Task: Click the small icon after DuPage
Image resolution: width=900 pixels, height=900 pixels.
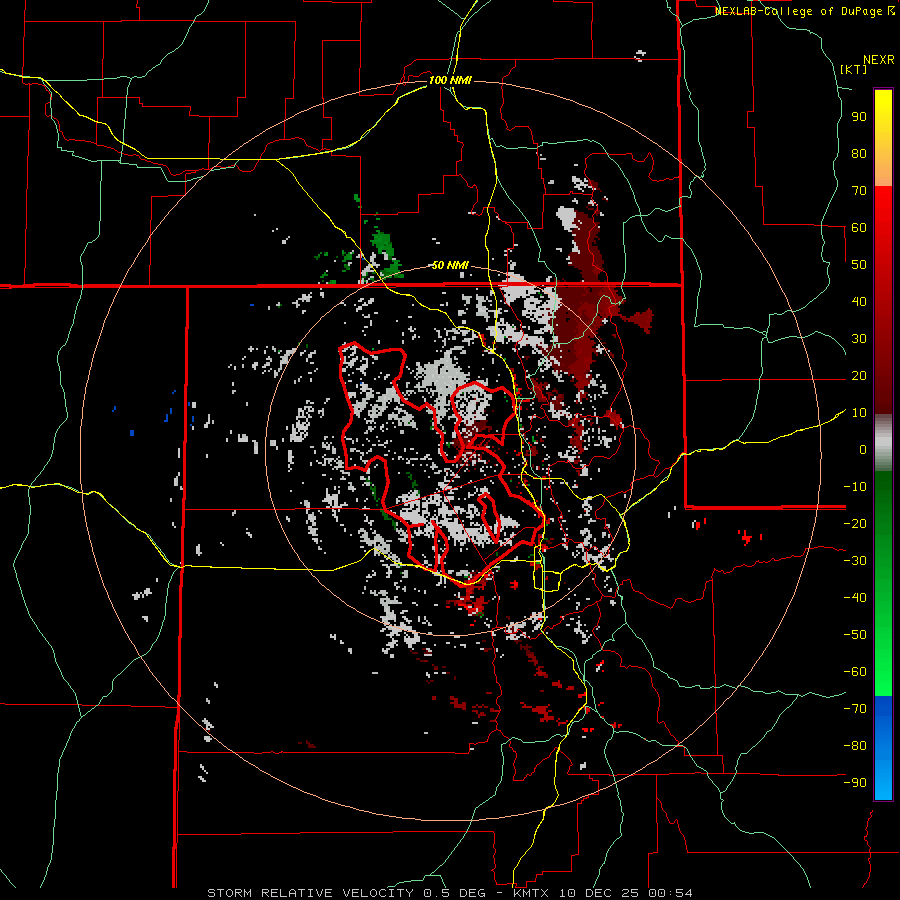Action: pos(890,11)
